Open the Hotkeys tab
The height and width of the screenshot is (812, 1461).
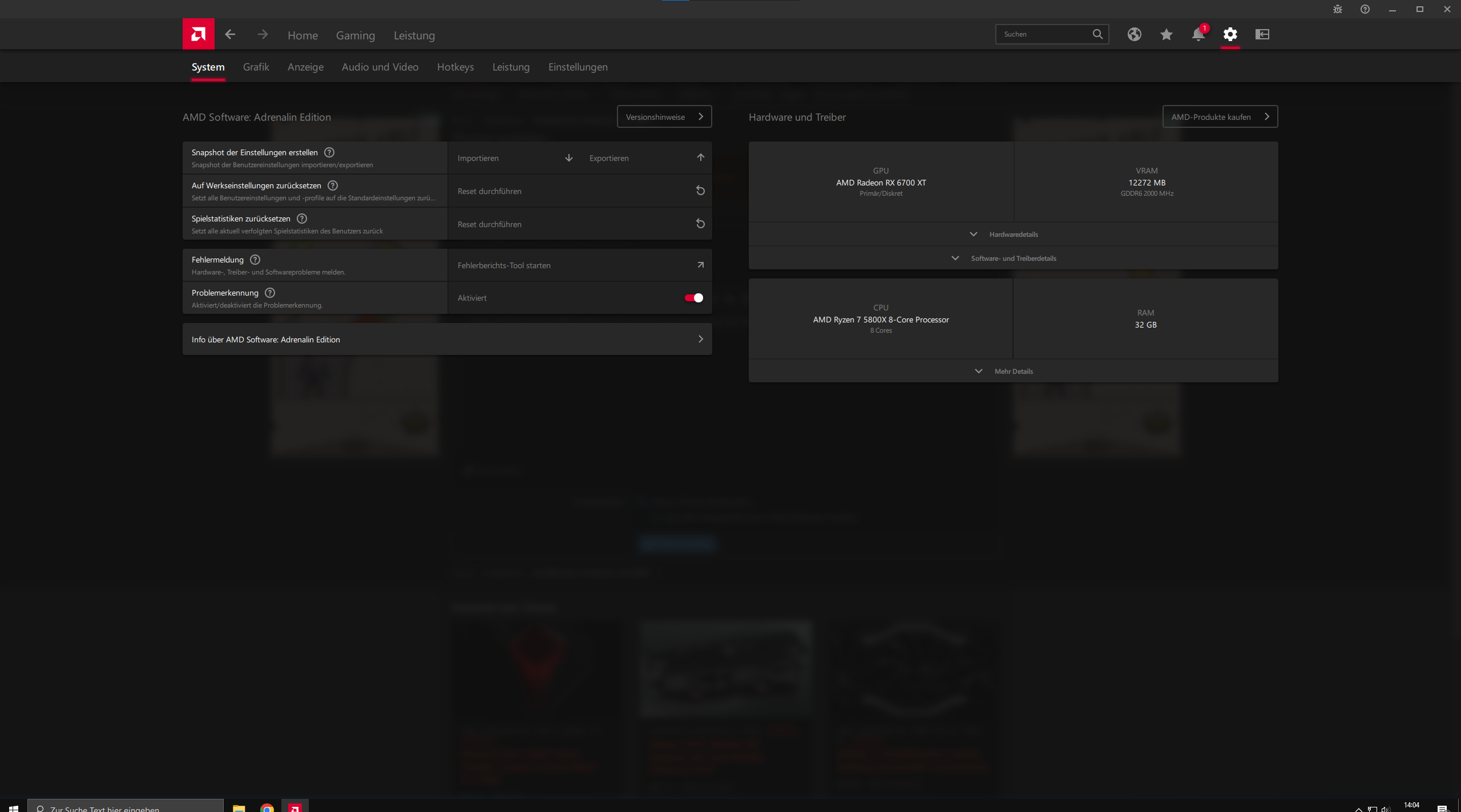tap(455, 67)
